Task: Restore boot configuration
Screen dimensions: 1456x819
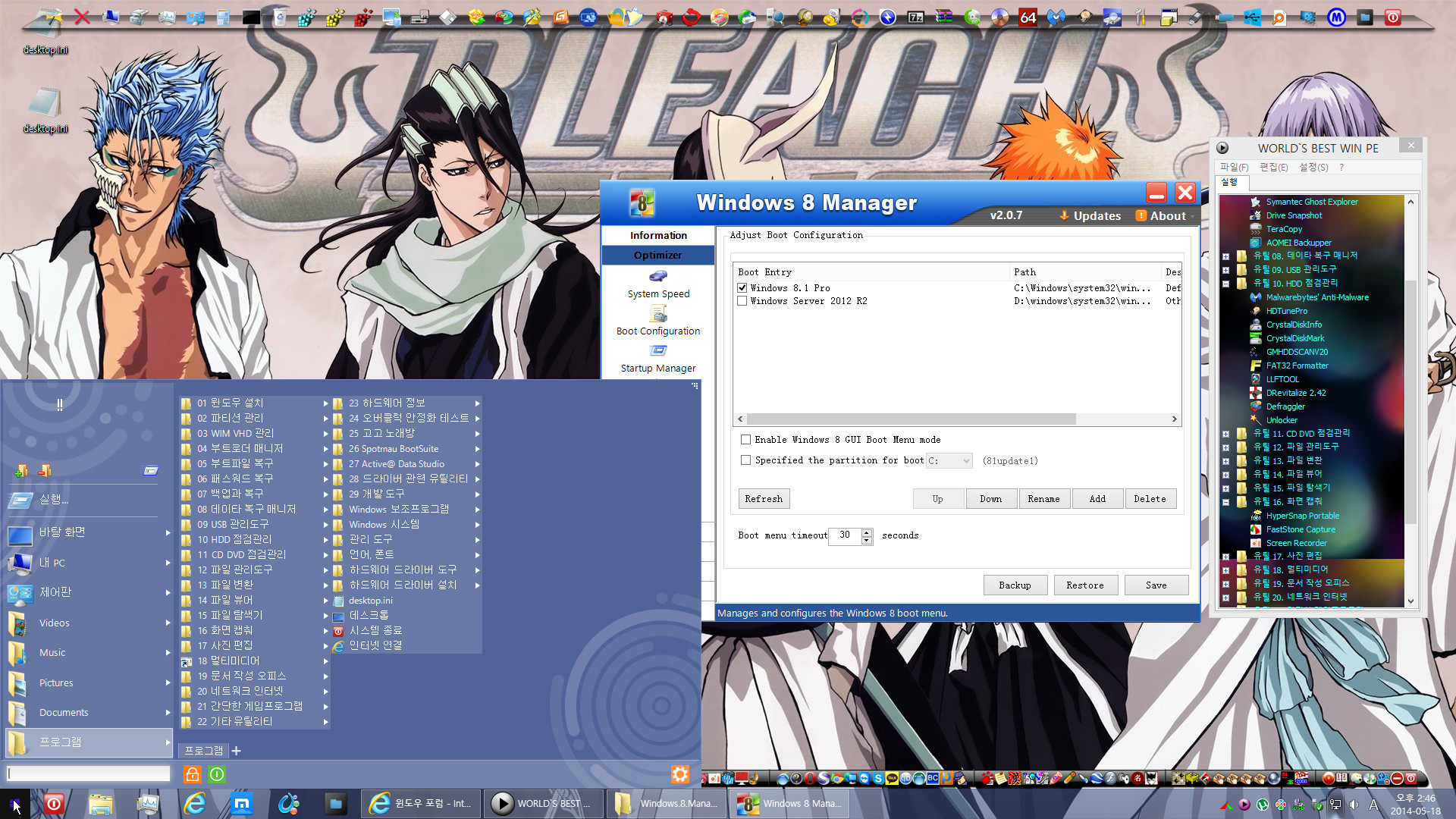Action: click(x=1085, y=585)
